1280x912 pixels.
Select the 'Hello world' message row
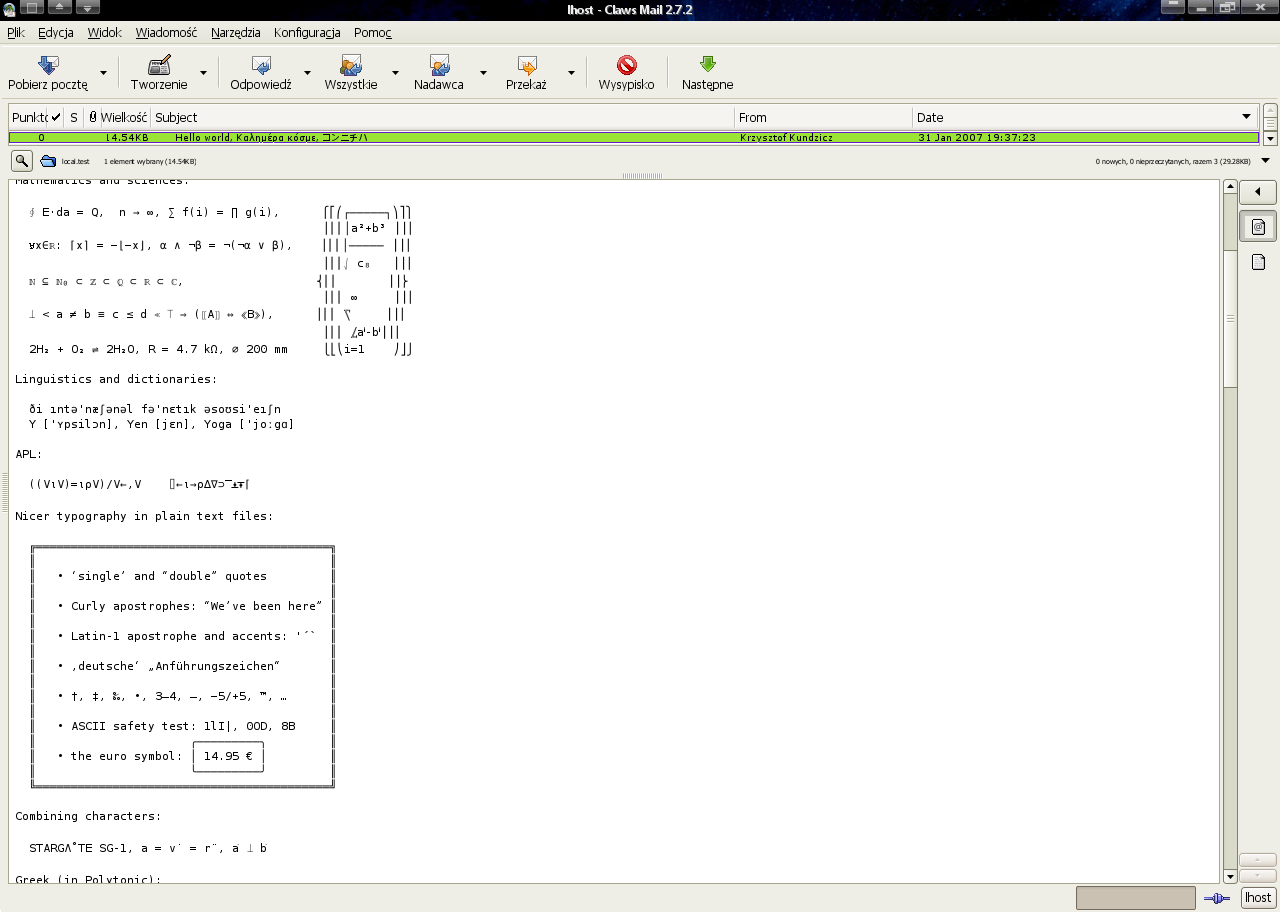[633, 137]
